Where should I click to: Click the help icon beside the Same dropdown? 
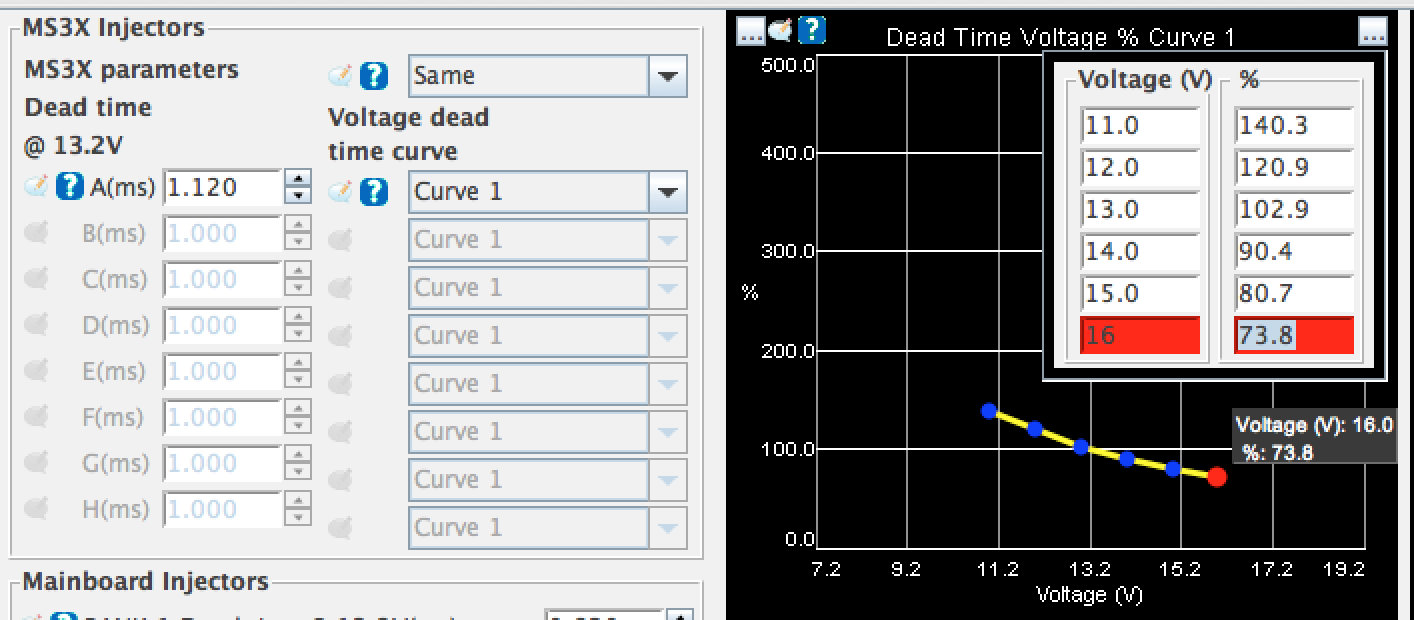tap(373, 76)
